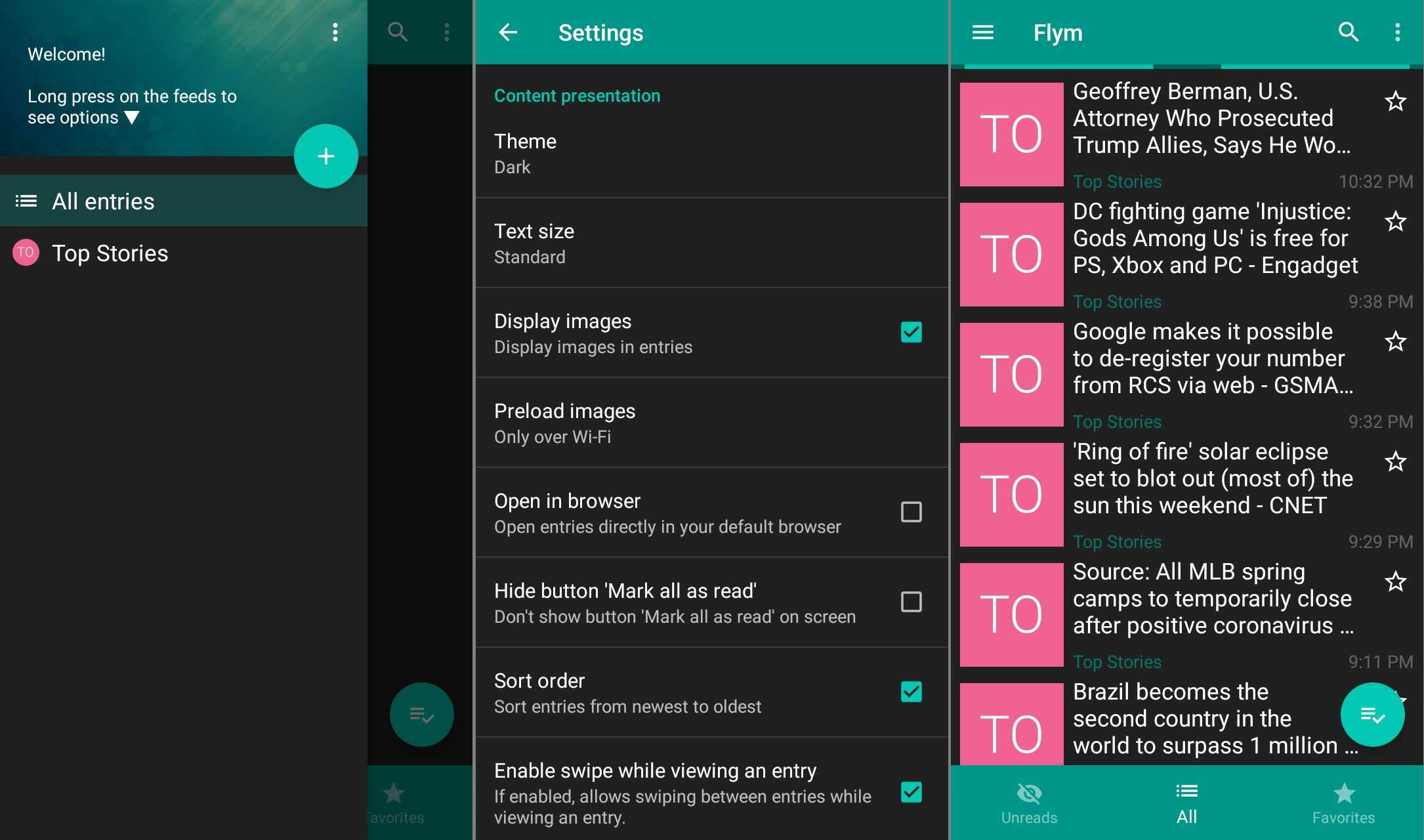Click Content presentation section header
Image resolution: width=1424 pixels, height=840 pixels.
tap(576, 95)
